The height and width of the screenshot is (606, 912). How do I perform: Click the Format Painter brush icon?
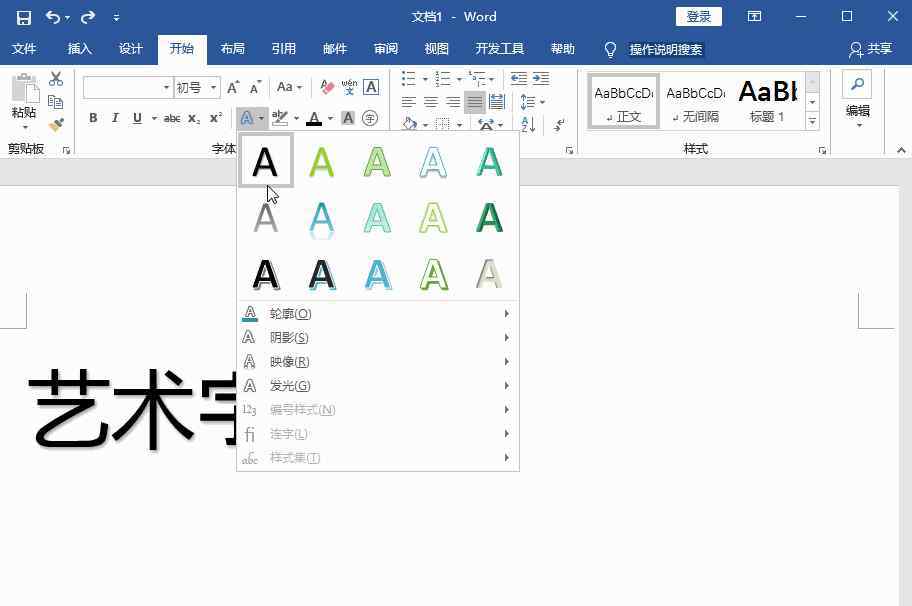pos(56,125)
